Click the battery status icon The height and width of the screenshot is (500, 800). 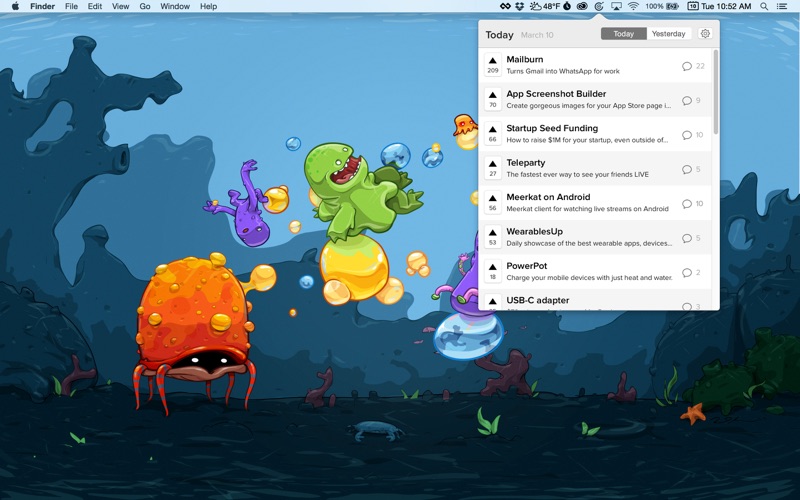[x=672, y=6]
